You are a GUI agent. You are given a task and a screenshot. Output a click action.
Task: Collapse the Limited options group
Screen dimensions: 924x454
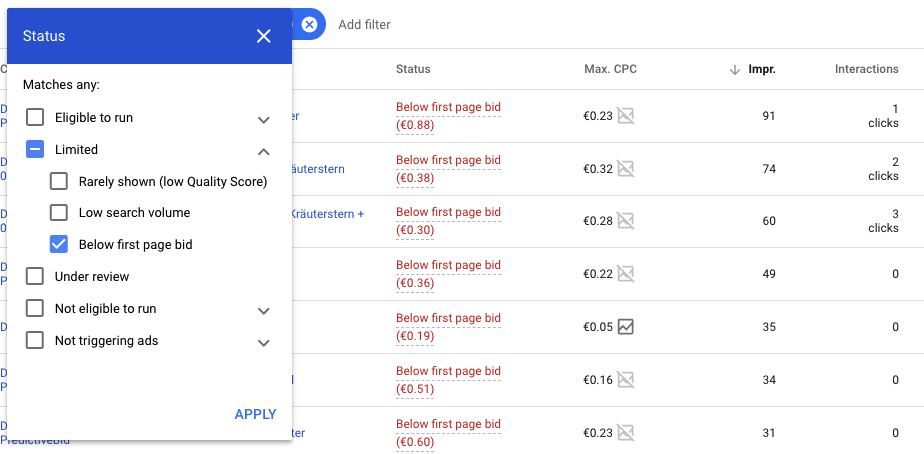(x=263, y=152)
